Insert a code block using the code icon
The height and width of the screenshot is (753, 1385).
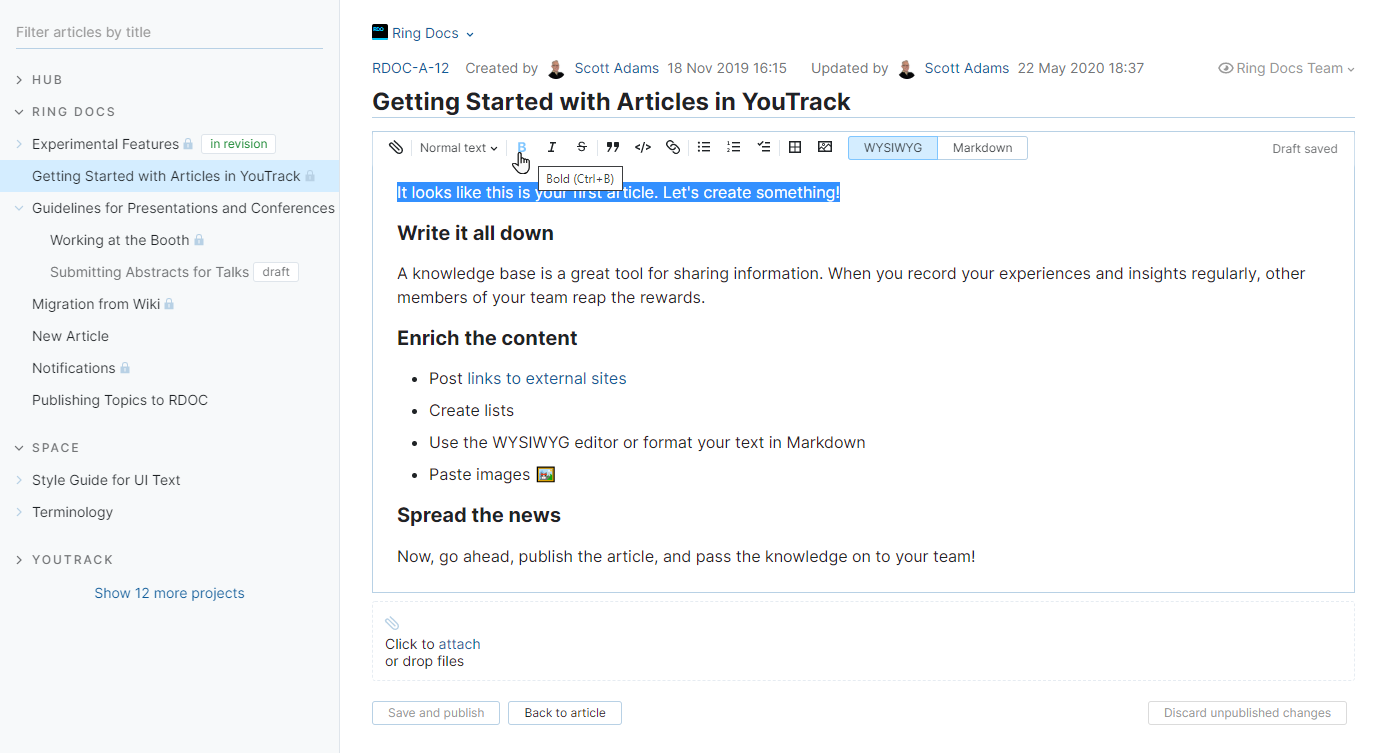pos(643,148)
